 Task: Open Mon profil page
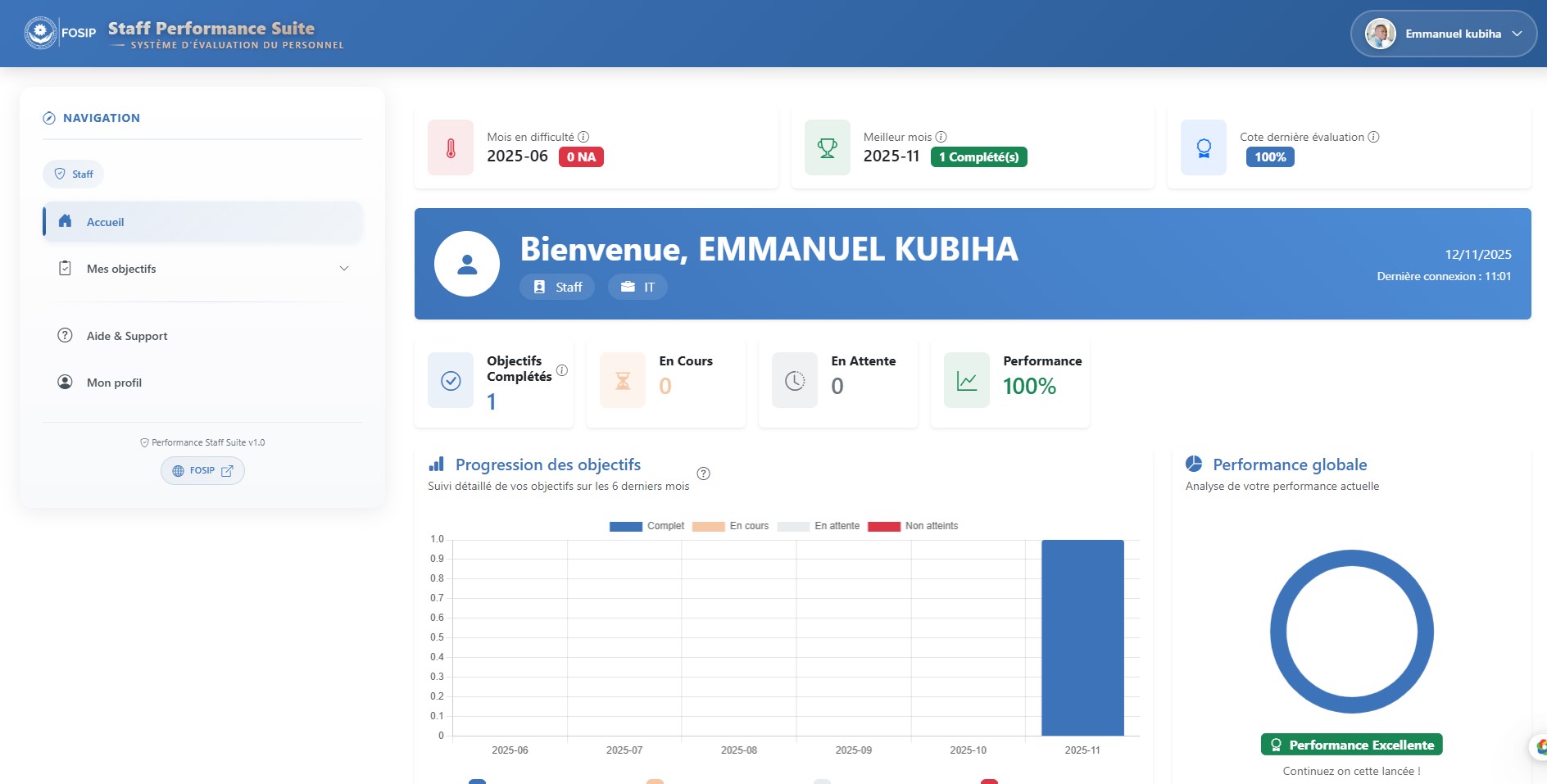click(202, 383)
